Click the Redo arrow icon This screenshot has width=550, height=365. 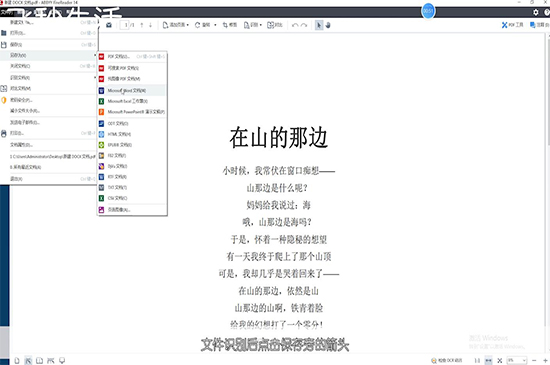(304, 25)
